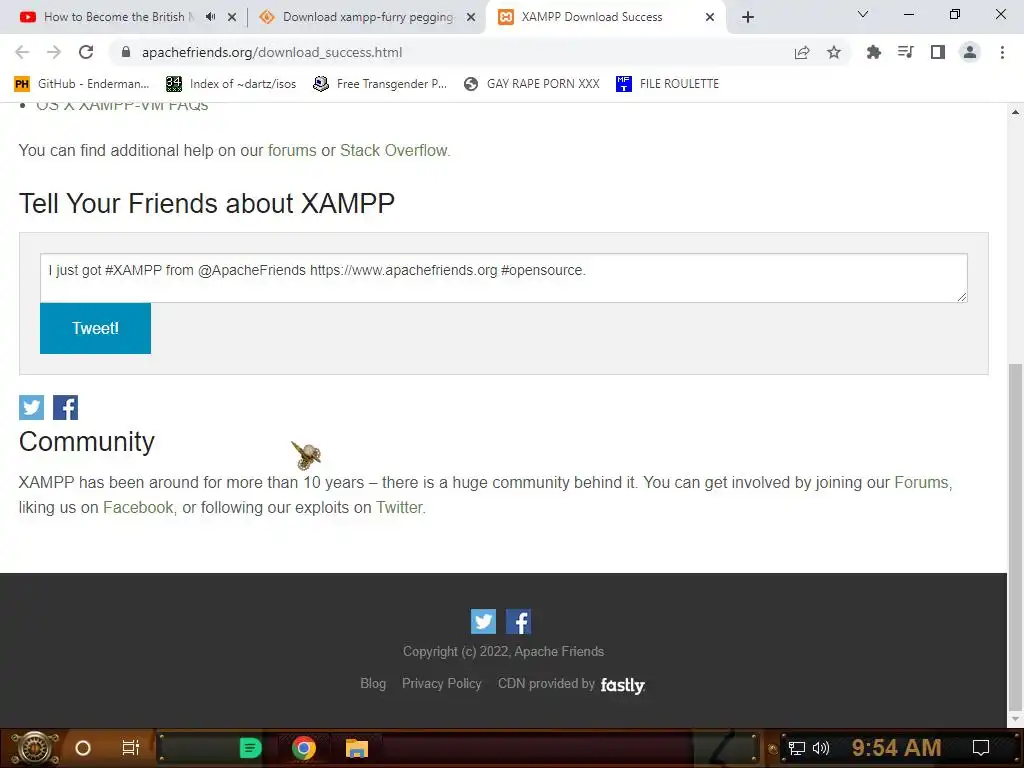Click the footer Facebook icon

519,622
